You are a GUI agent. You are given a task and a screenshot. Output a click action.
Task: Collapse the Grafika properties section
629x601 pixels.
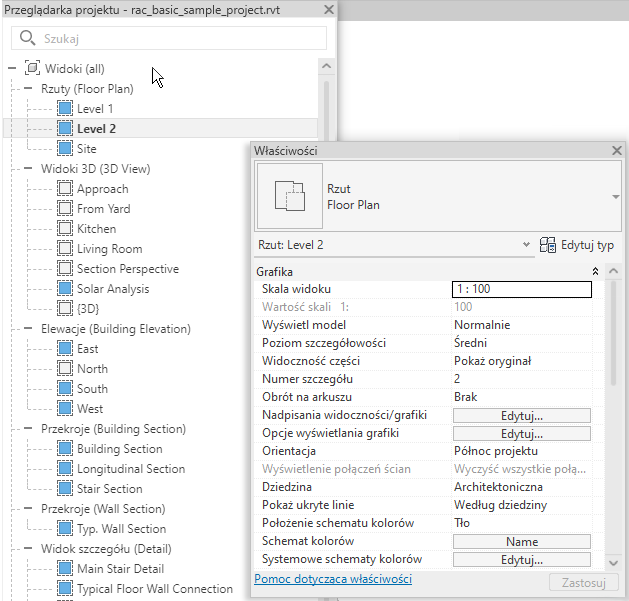pyautogui.click(x=595, y=272)
